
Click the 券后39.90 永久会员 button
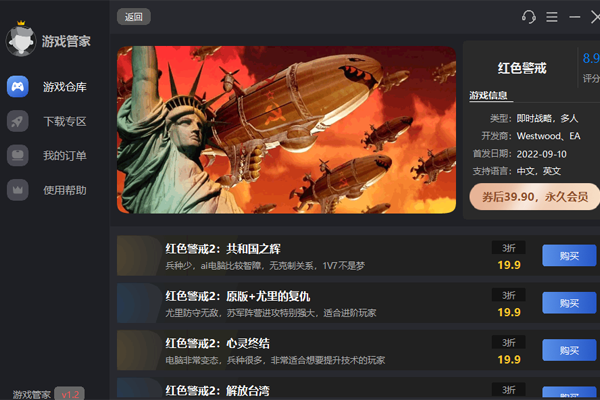click(535, 197)
